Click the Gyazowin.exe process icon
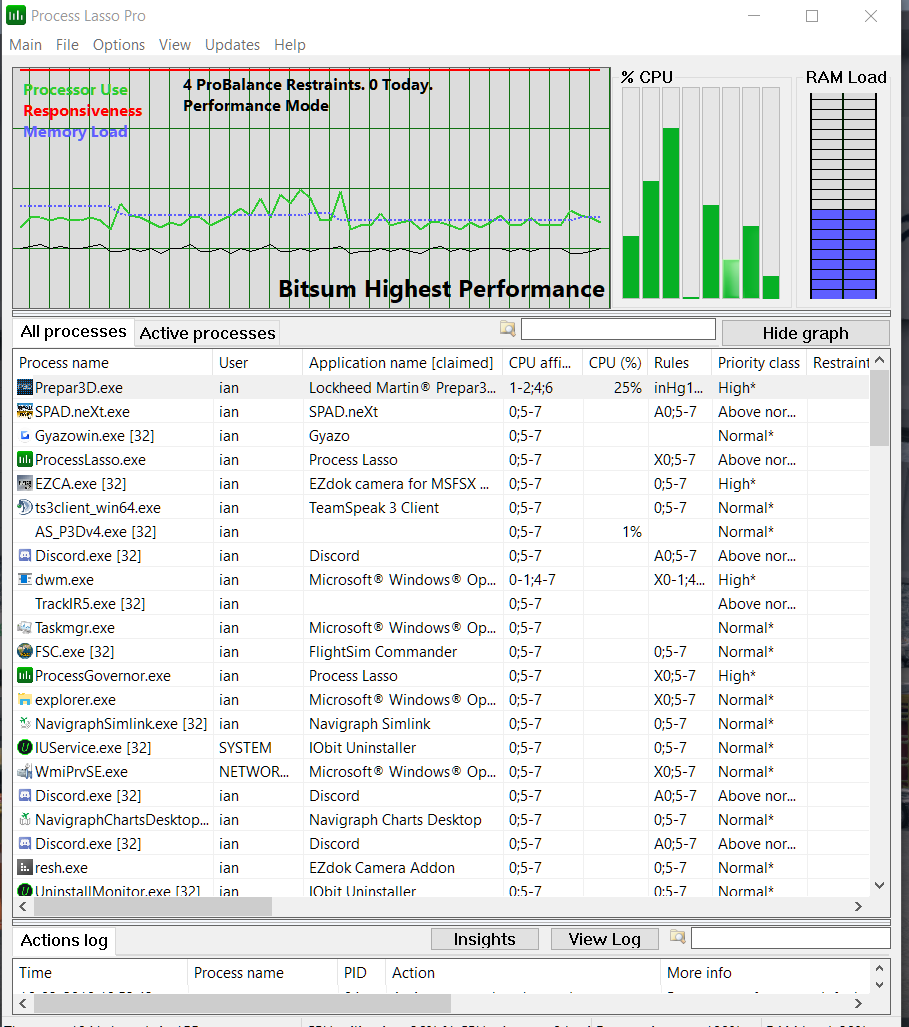Image resolution: width=909 pixels, height=1027 pixels. coord(25,436)
